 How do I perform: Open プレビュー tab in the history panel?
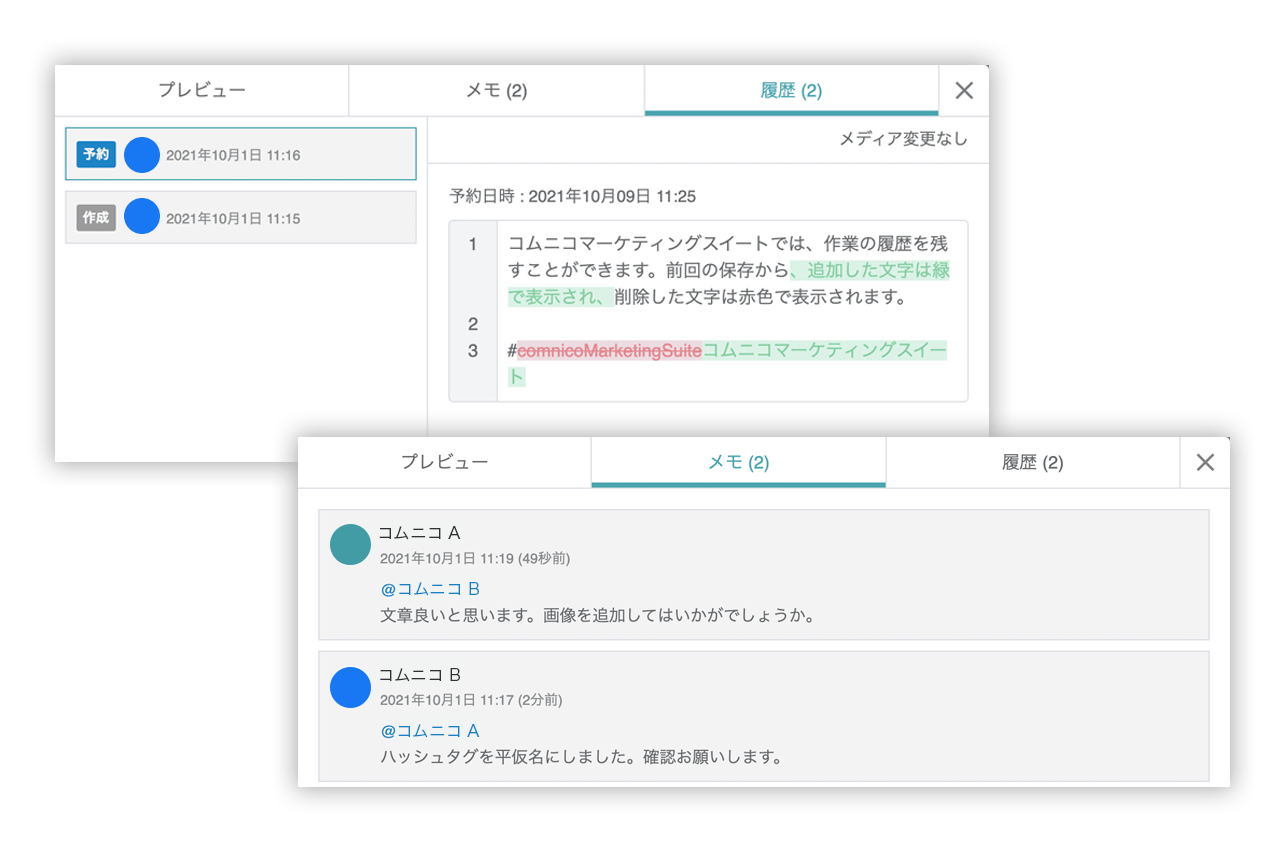tap(201, 91)
